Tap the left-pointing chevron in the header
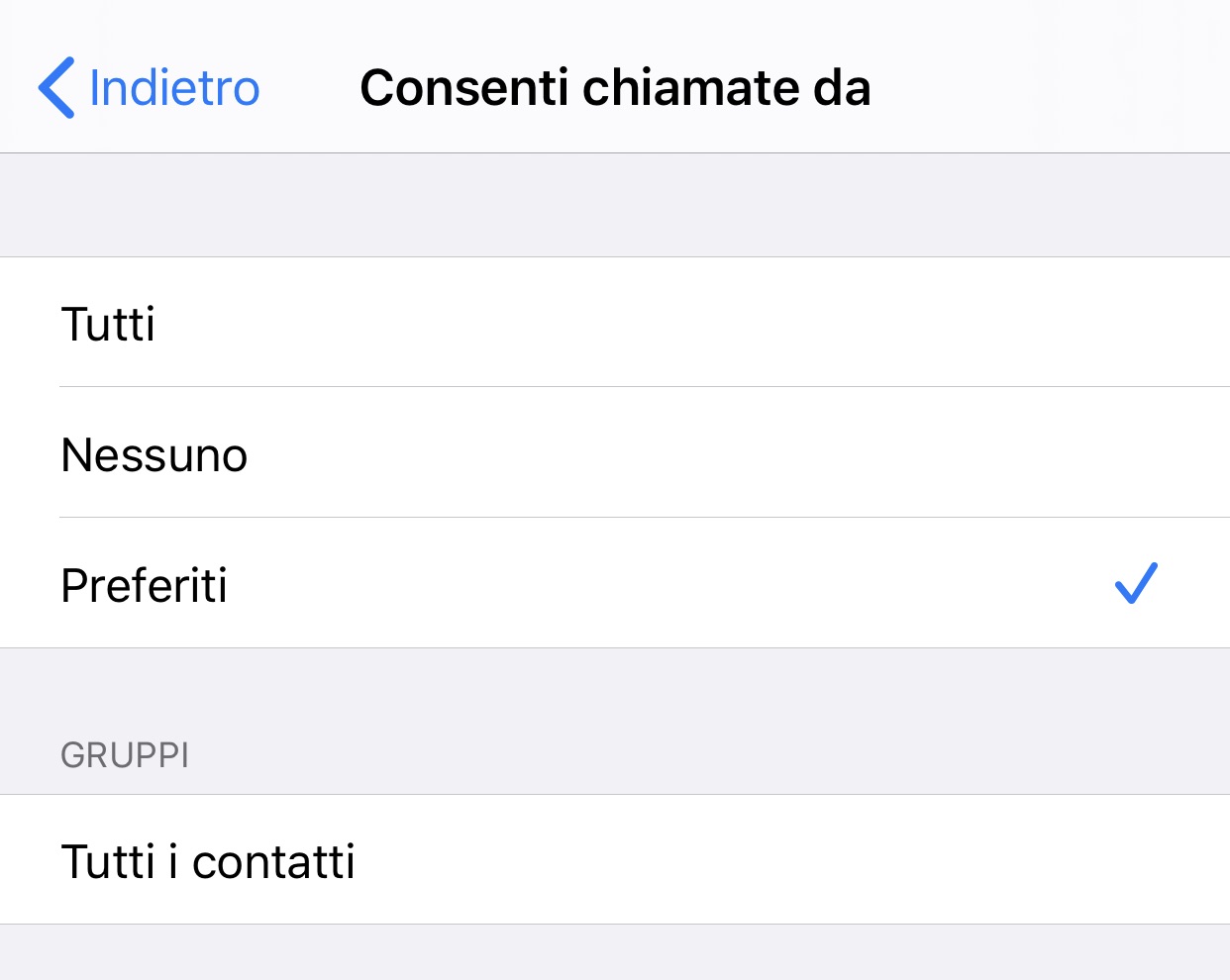Viewport: 1230px width, 980px height. point(56,87)
